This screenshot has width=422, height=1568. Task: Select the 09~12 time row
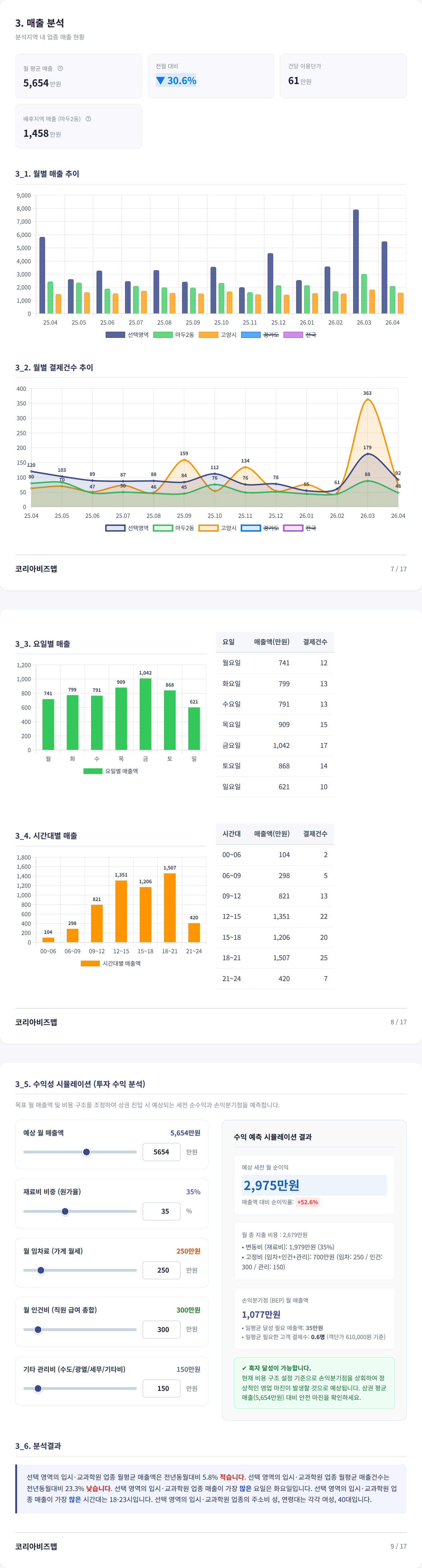point(275,896)
